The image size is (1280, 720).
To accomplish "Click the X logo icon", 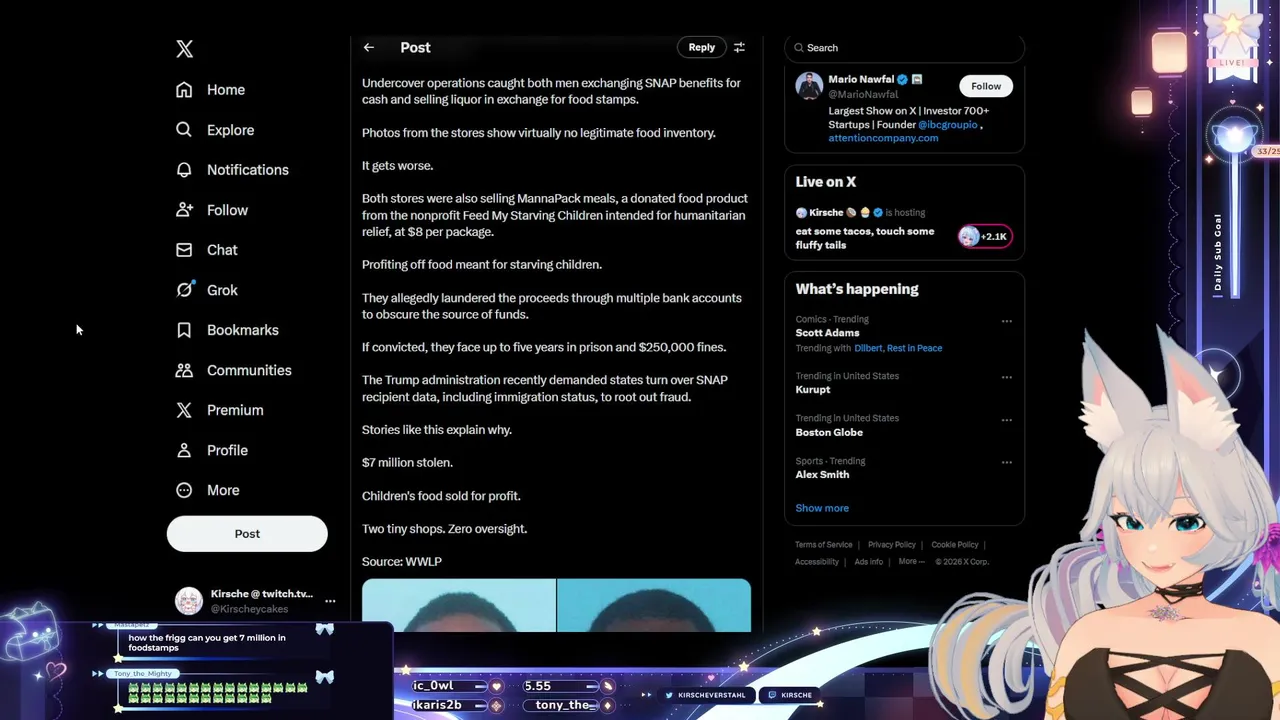I will (x=184, y=49).
